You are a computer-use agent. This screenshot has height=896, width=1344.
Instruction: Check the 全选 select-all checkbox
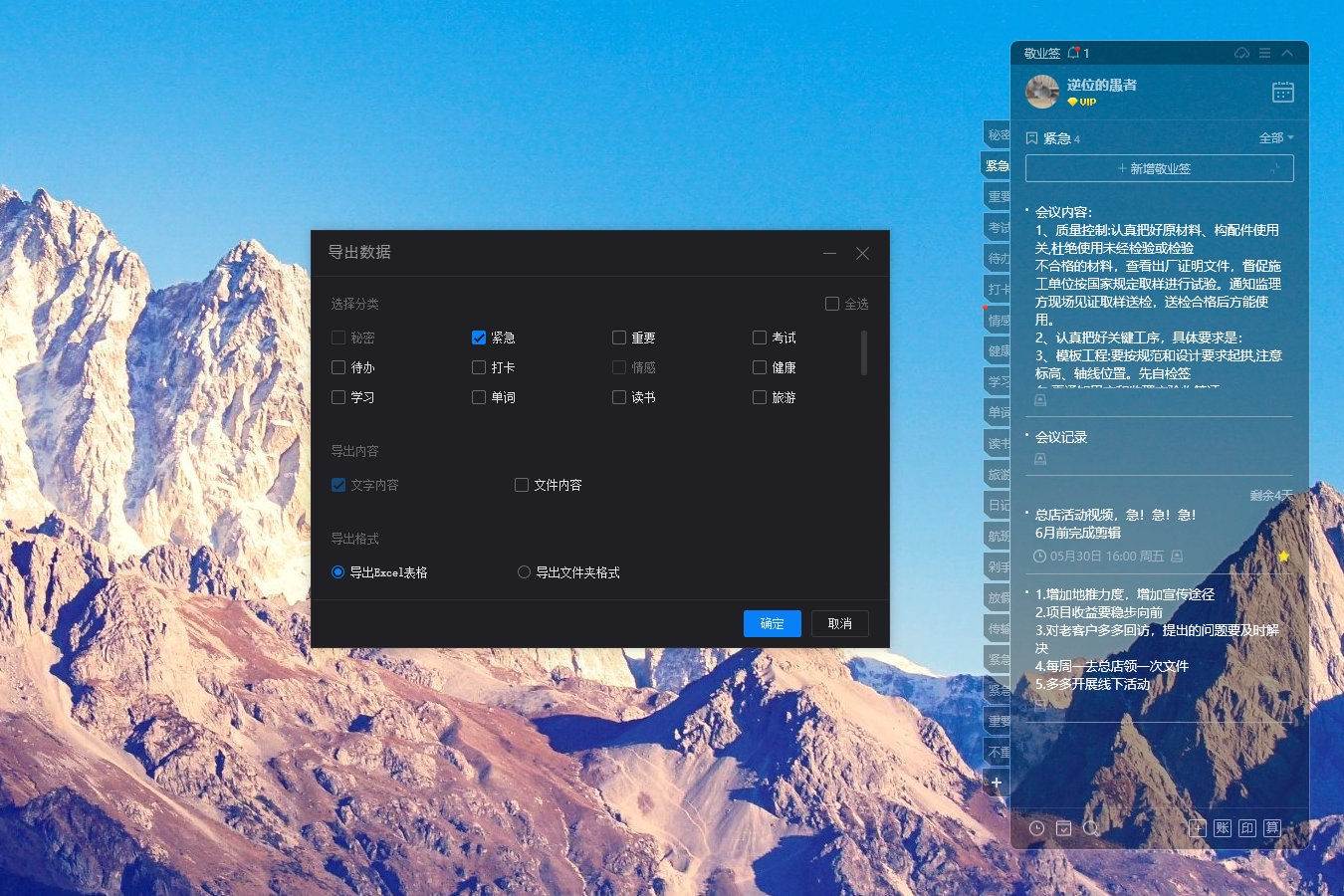832,304
